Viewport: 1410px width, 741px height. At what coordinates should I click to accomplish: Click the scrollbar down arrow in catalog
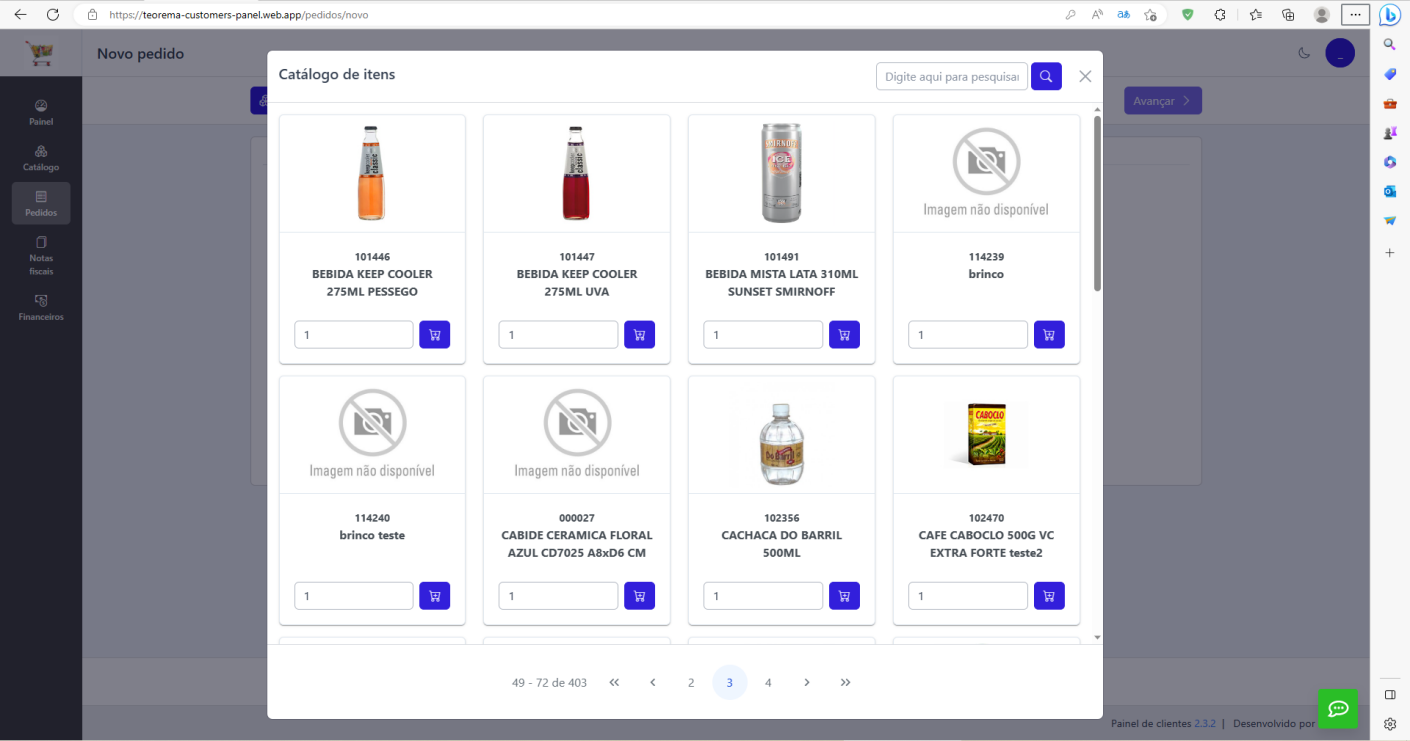1097,637
